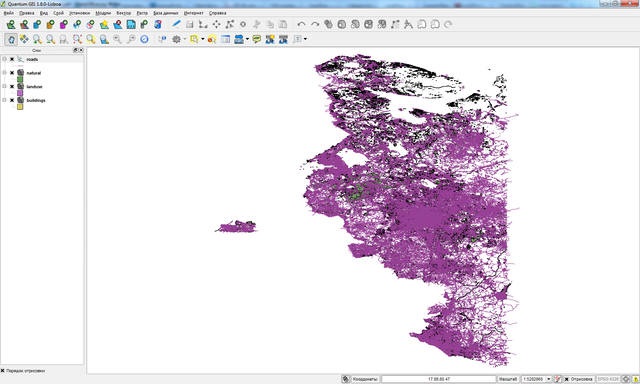Collapse the buildings layer tree node
Viewport: 640px width, 384px height.
[4, 100]
